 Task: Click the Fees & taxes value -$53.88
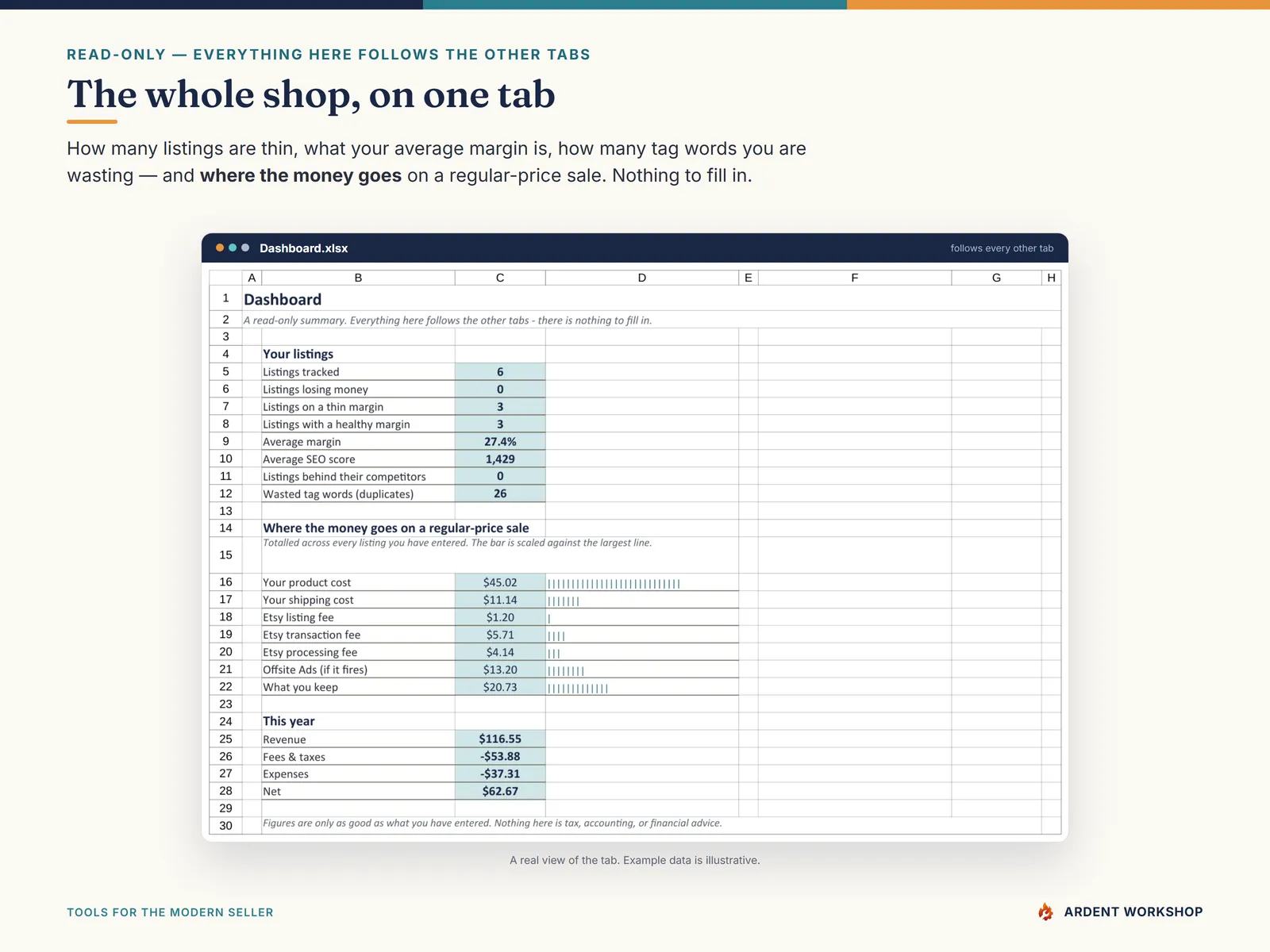500,756
